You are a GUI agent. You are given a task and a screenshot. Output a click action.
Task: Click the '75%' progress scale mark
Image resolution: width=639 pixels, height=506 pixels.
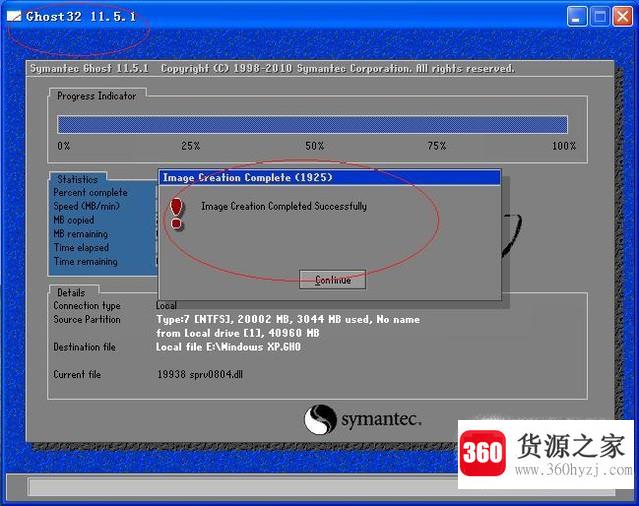pyautogui.click(x=437, y=146)
